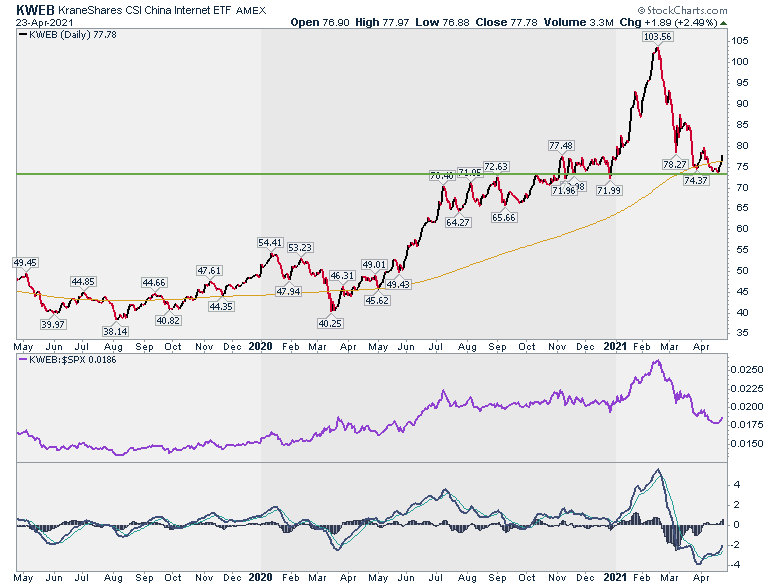The width and height of the screenshot is (780, 586).
Task: Click the Chg +1.89 (+2.49%) value
Action: [x=668, y=22]
